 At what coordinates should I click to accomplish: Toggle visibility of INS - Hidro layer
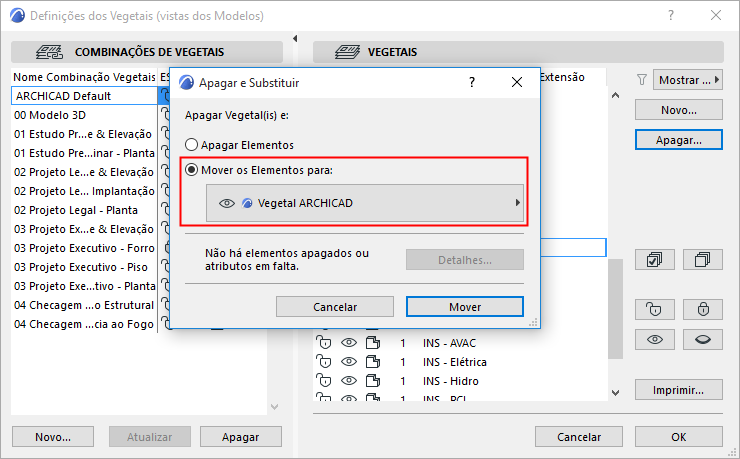click(x=349, y=381)
